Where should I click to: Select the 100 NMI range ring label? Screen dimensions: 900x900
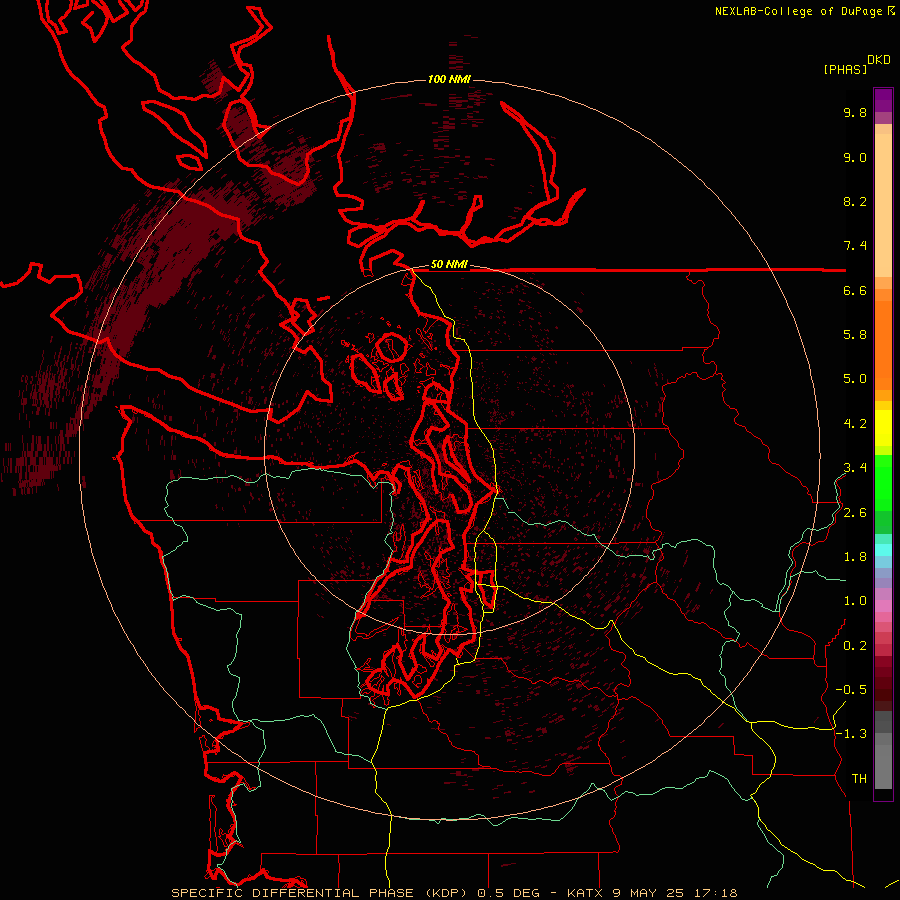point(449,79)
